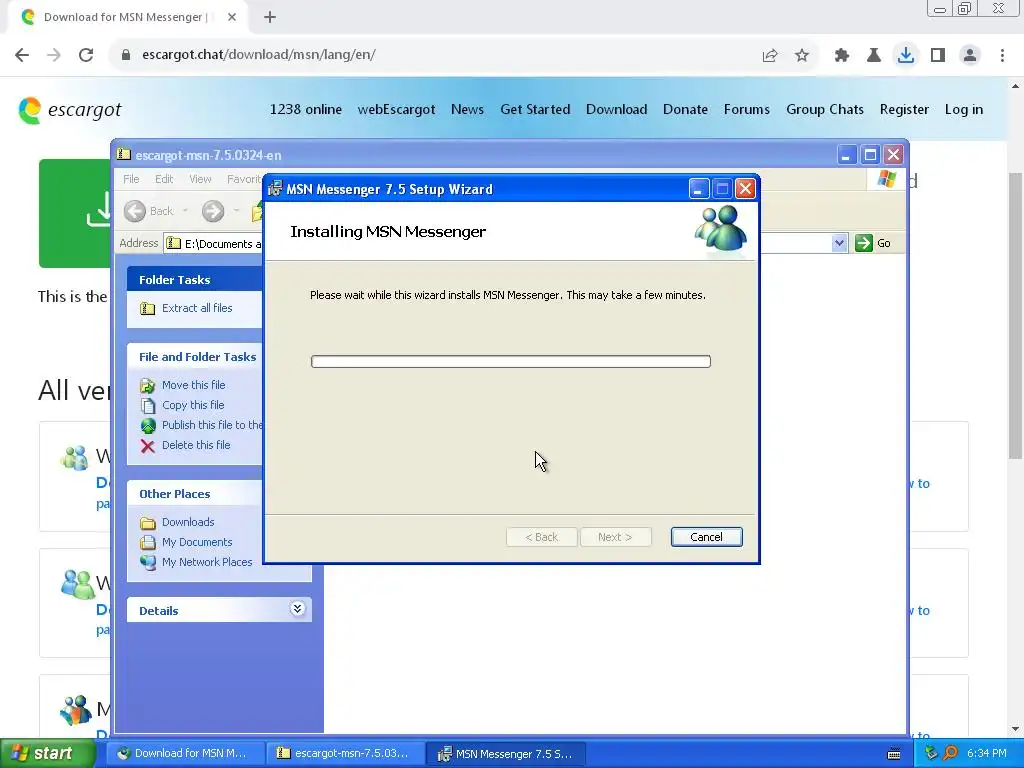Image resolution: width=1024 pixels, height=768 pixels.
Task: Click the Back button in the zip folder window
Action: coord(150,211)
